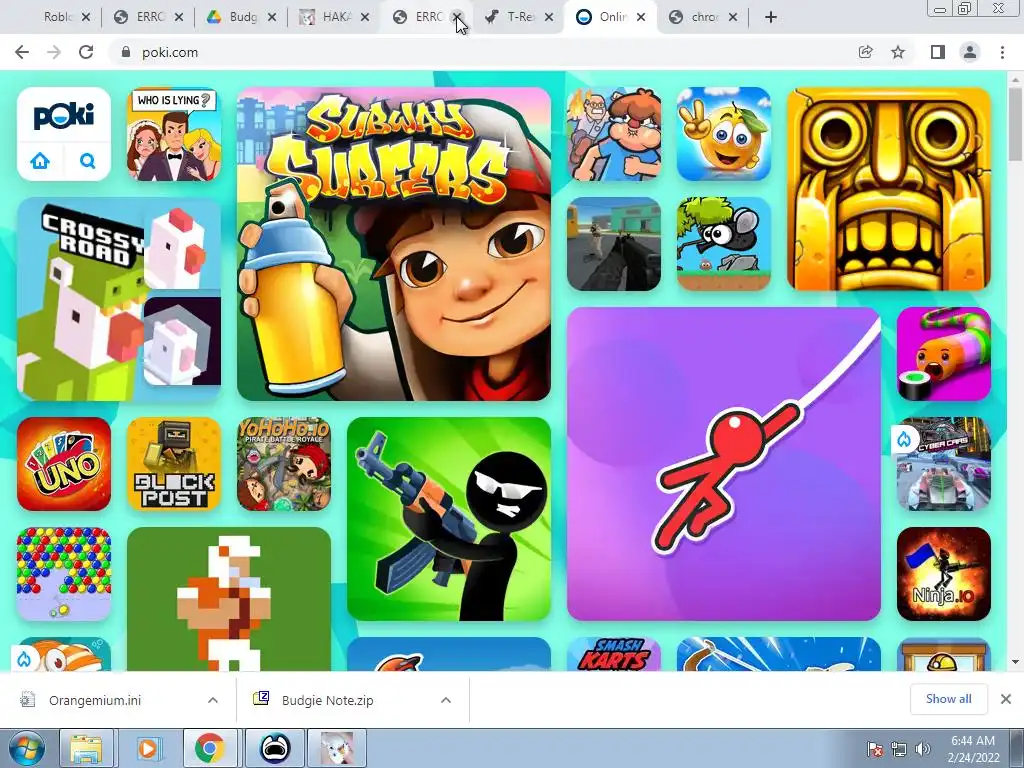The image size is (1024, 768).
Task: Open the Poki search magnifier icon
Action: coord(88,161)
